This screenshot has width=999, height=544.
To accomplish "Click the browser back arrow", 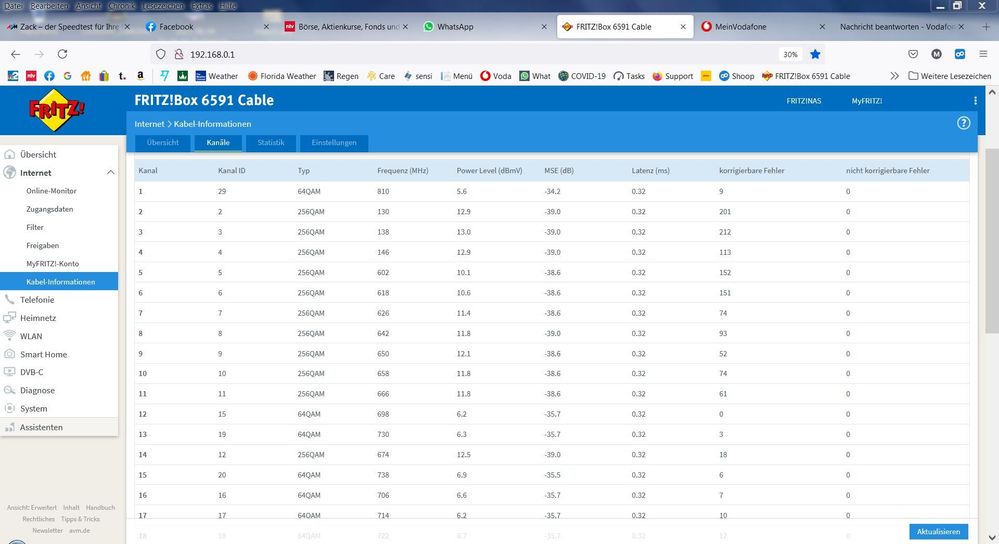I will tap(15, 54).
